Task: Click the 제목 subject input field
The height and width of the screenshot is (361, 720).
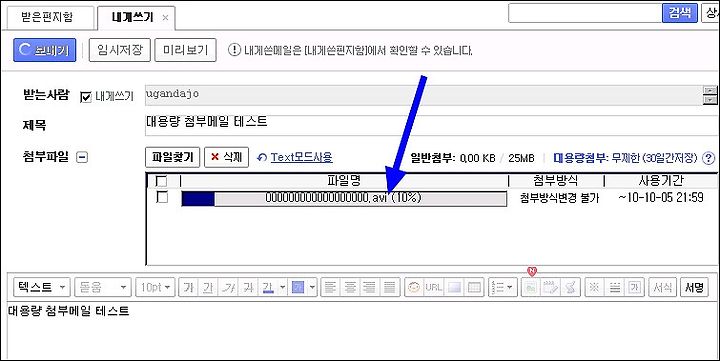Action: [x=432, y=125]
